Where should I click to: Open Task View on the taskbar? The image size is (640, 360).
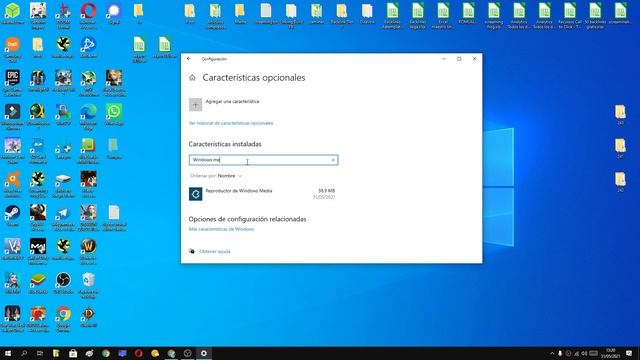click(40, 353)
